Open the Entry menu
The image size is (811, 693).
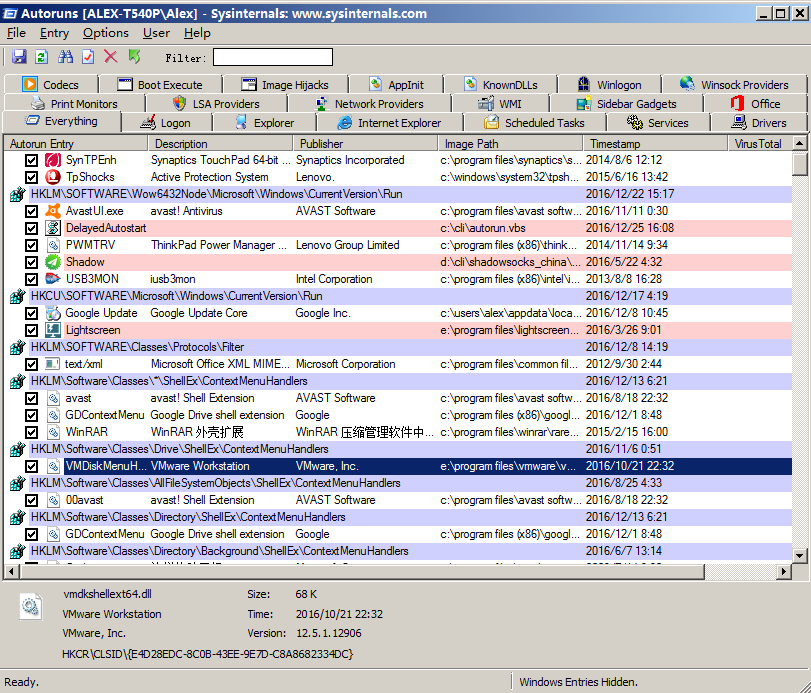click(x=54, y=33)
